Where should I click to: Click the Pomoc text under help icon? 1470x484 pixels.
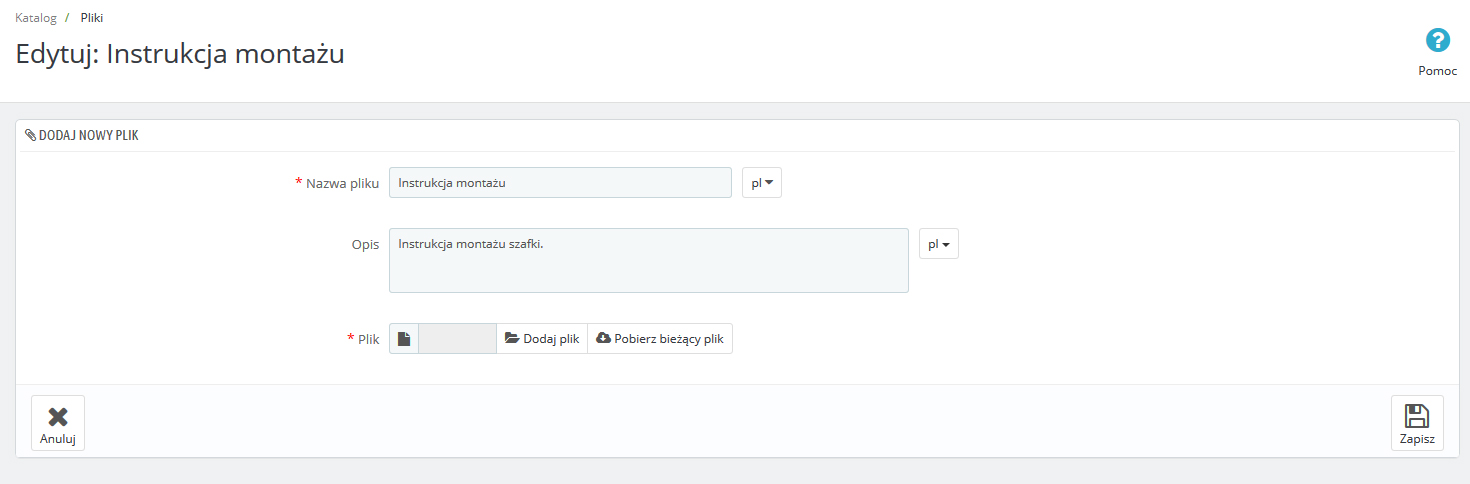point(1437,71)
